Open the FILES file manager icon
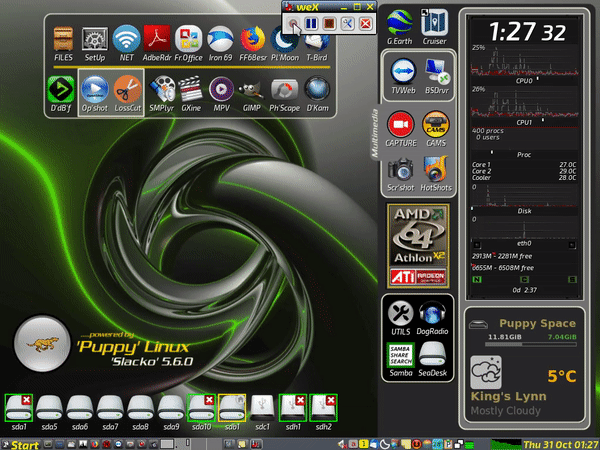600x450 pixels. coord(63,39)
